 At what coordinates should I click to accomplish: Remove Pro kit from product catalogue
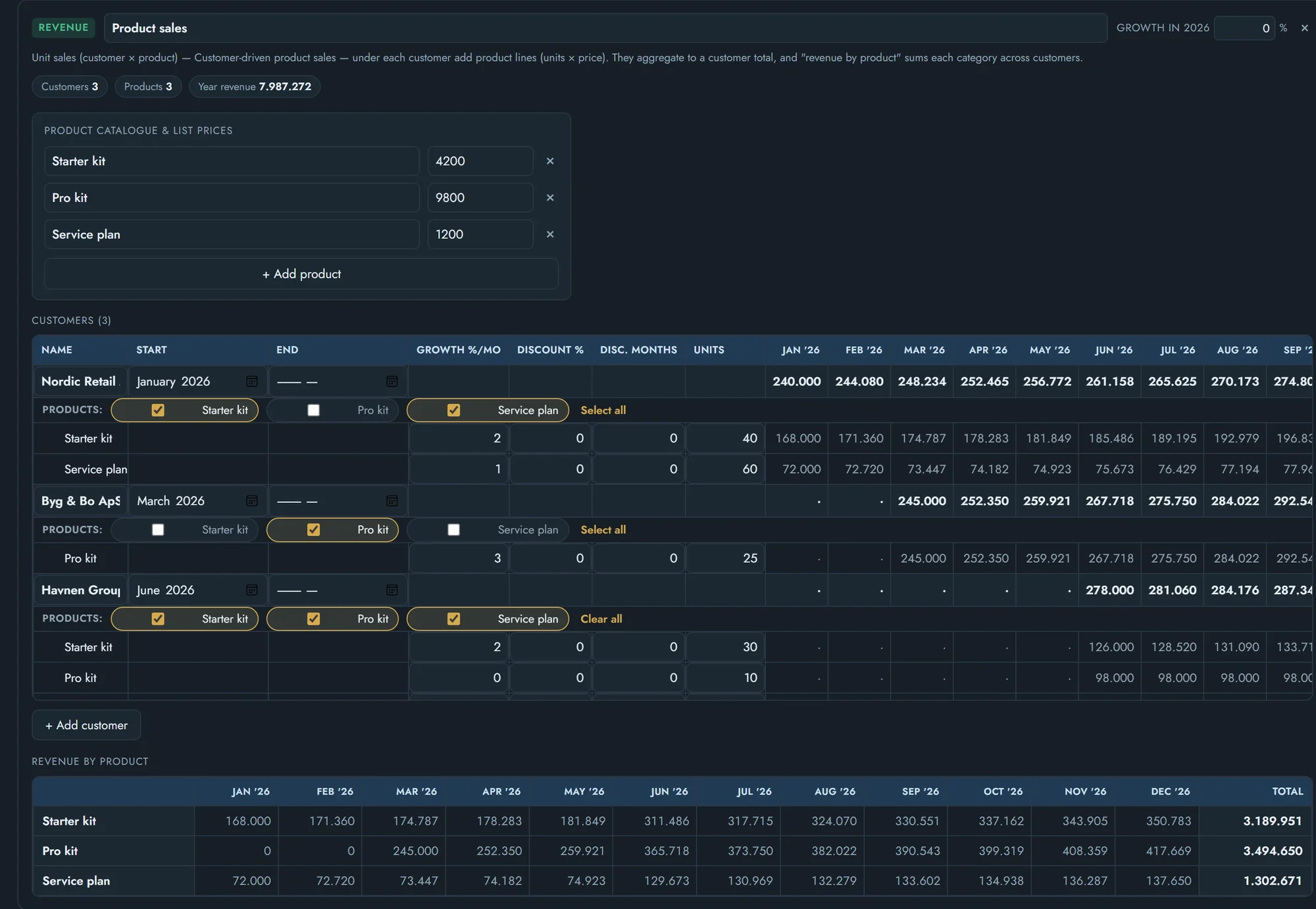[x=550, y=197]
